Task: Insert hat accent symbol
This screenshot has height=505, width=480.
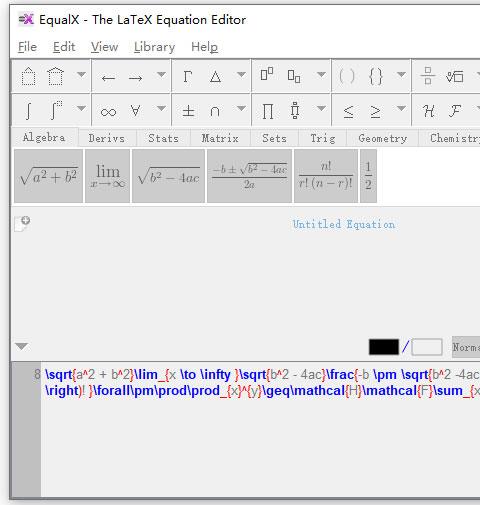Action: click(x=28, y=76)
